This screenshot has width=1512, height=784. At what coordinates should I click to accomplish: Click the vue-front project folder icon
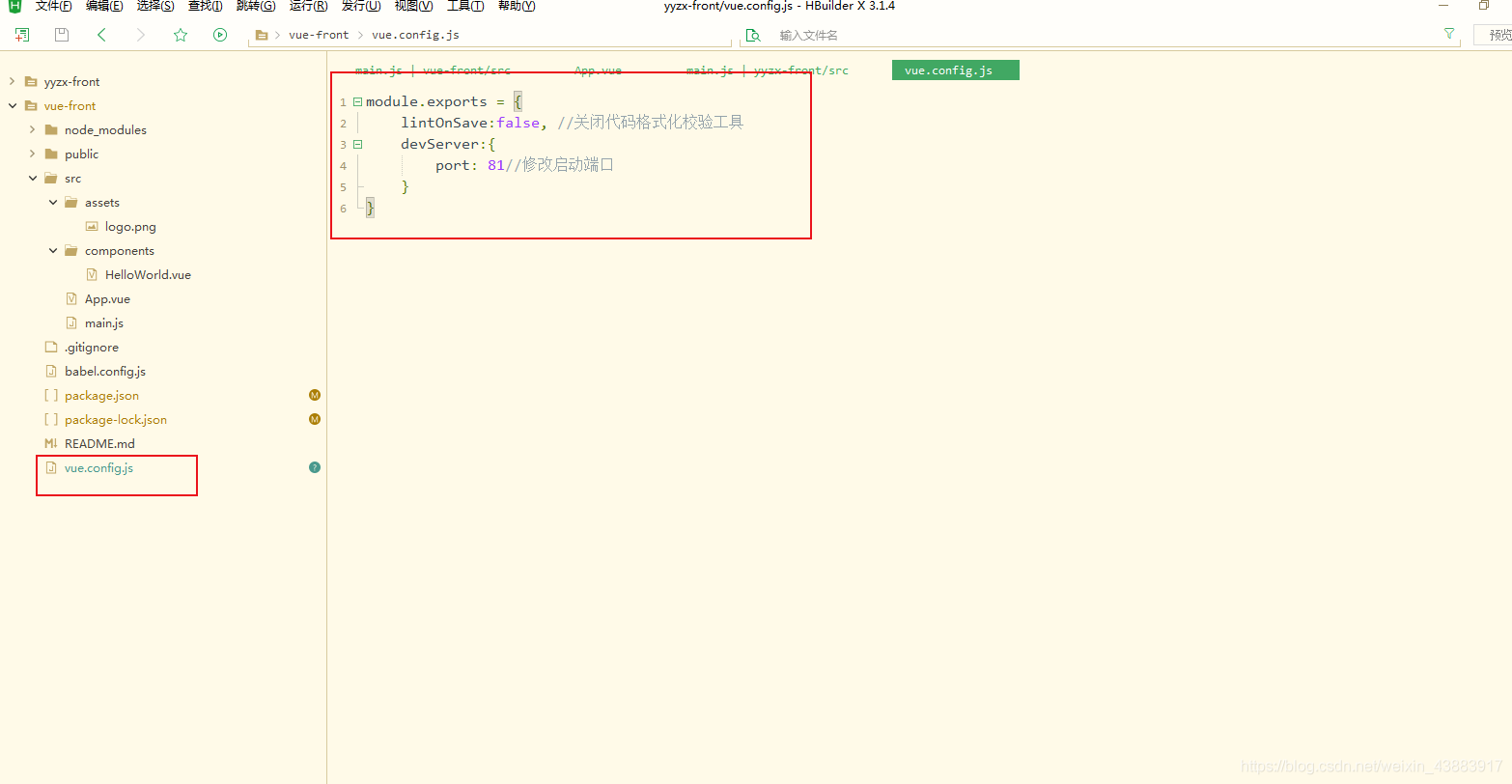(x=31, y=106)
